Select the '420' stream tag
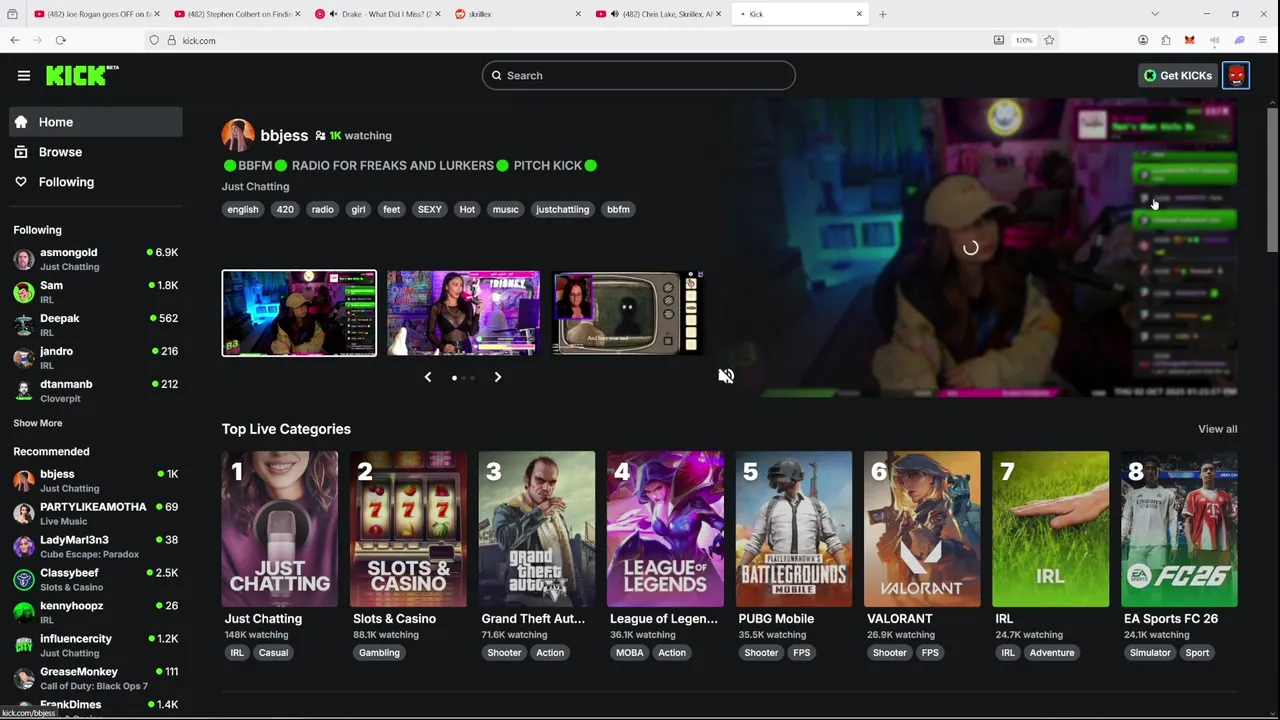Viewport: 1280px width, 720px height. click(285, 209)
